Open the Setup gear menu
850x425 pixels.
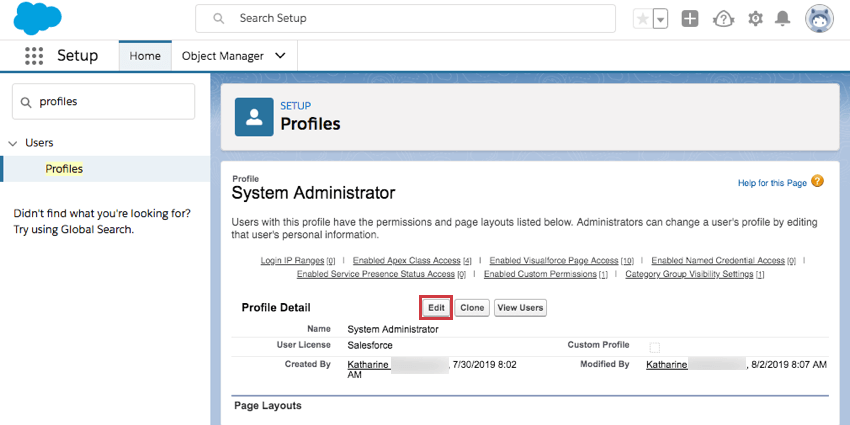(x=755, y=19)
